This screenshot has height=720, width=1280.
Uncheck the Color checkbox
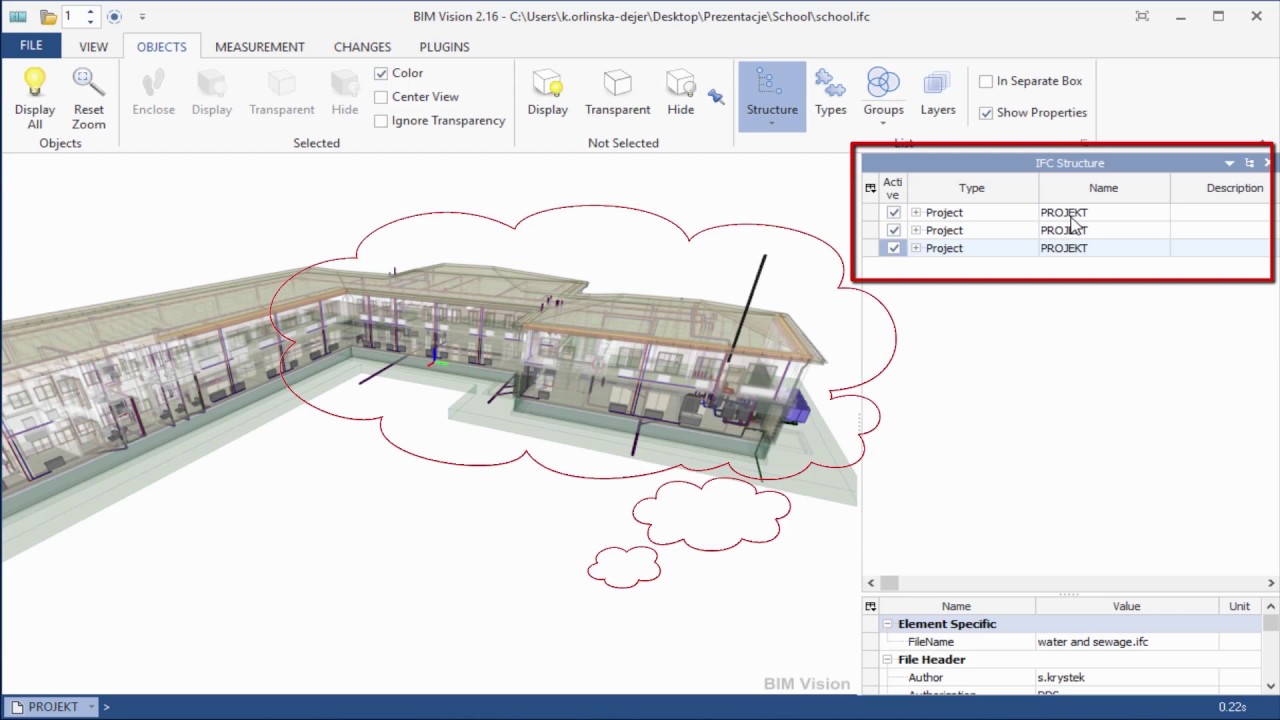[x=381, y=73]
